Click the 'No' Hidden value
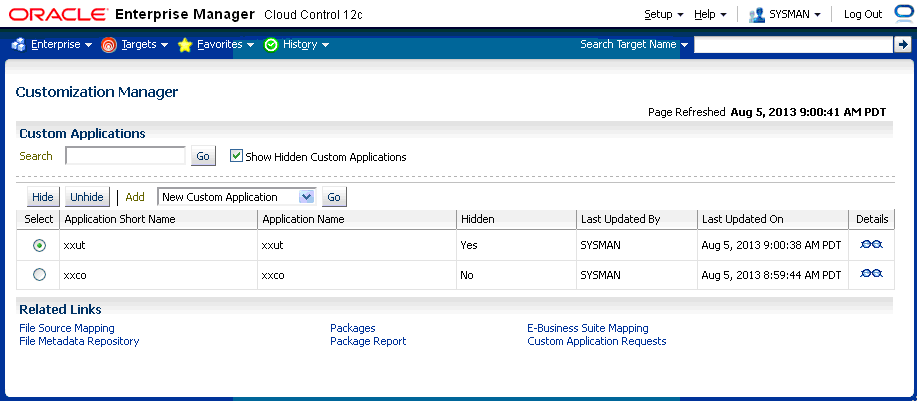 [467, 275]
